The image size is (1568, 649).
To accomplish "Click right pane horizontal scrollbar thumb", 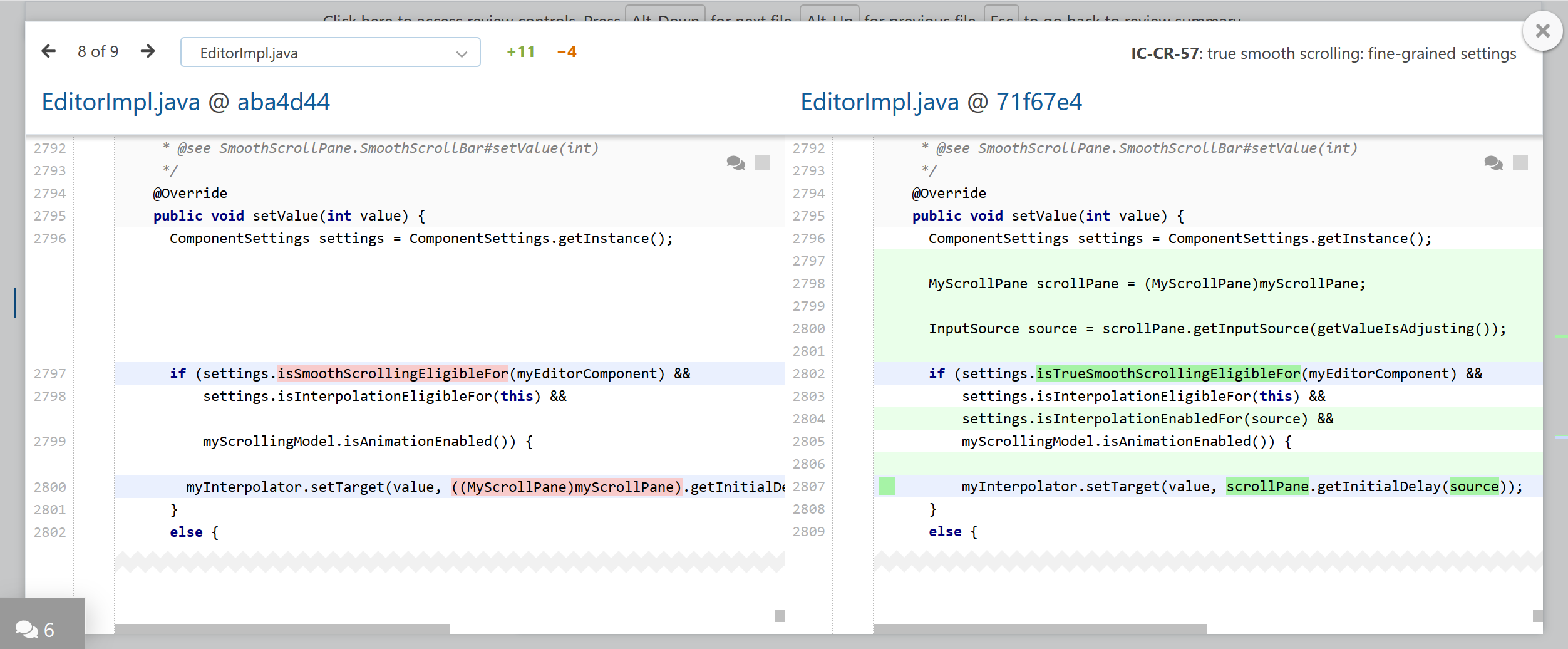I will click(x=1039, y=628).
